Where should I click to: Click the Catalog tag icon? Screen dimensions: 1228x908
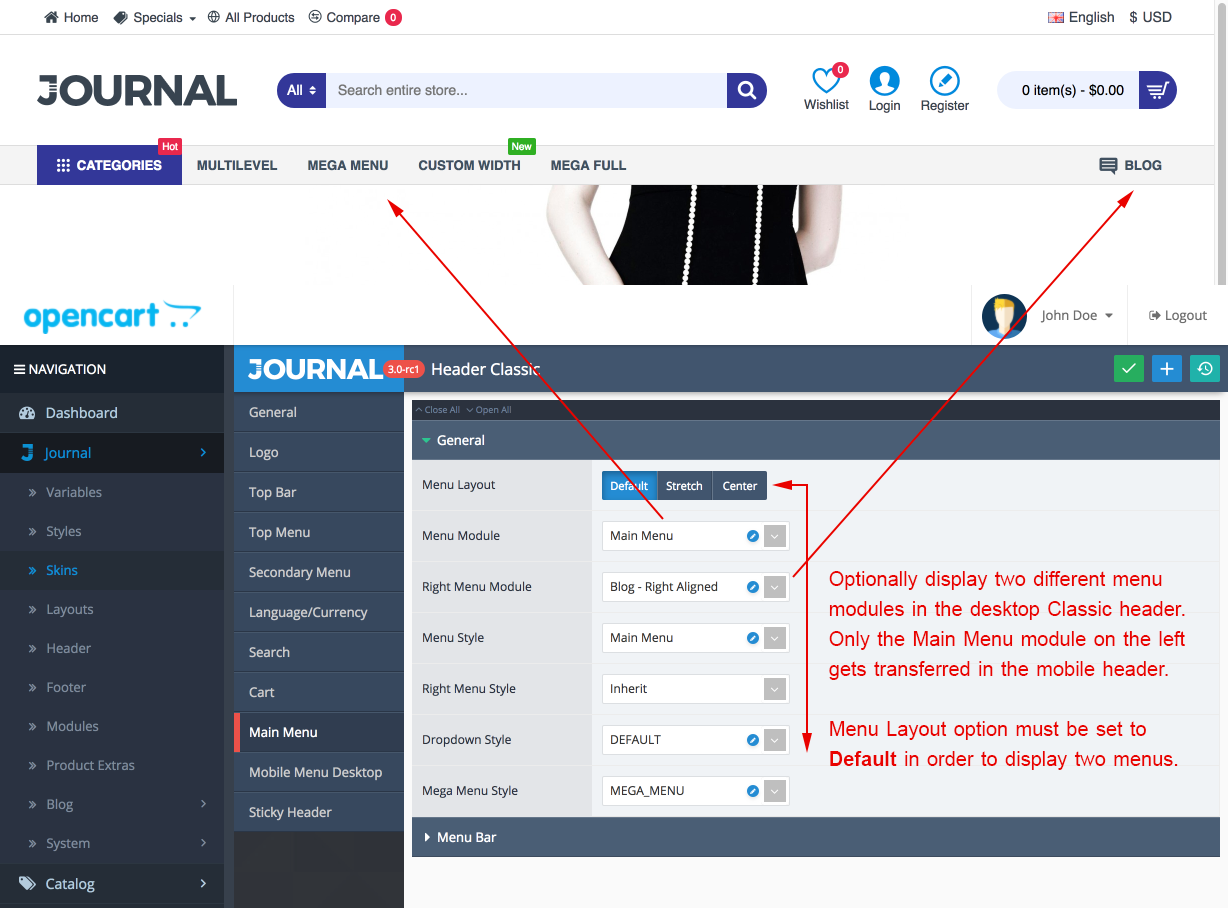[x=27, y=884]
